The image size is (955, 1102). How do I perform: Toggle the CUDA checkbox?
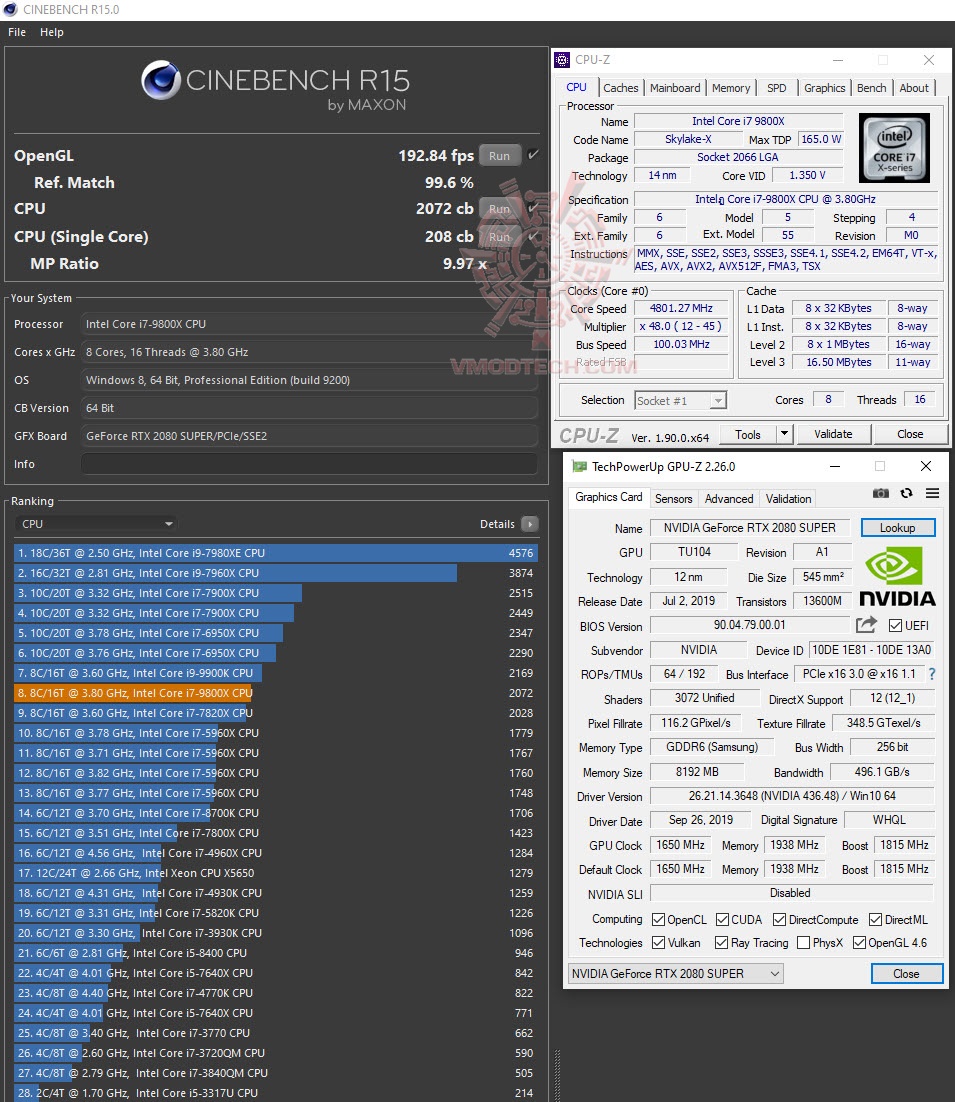[722, 919]
